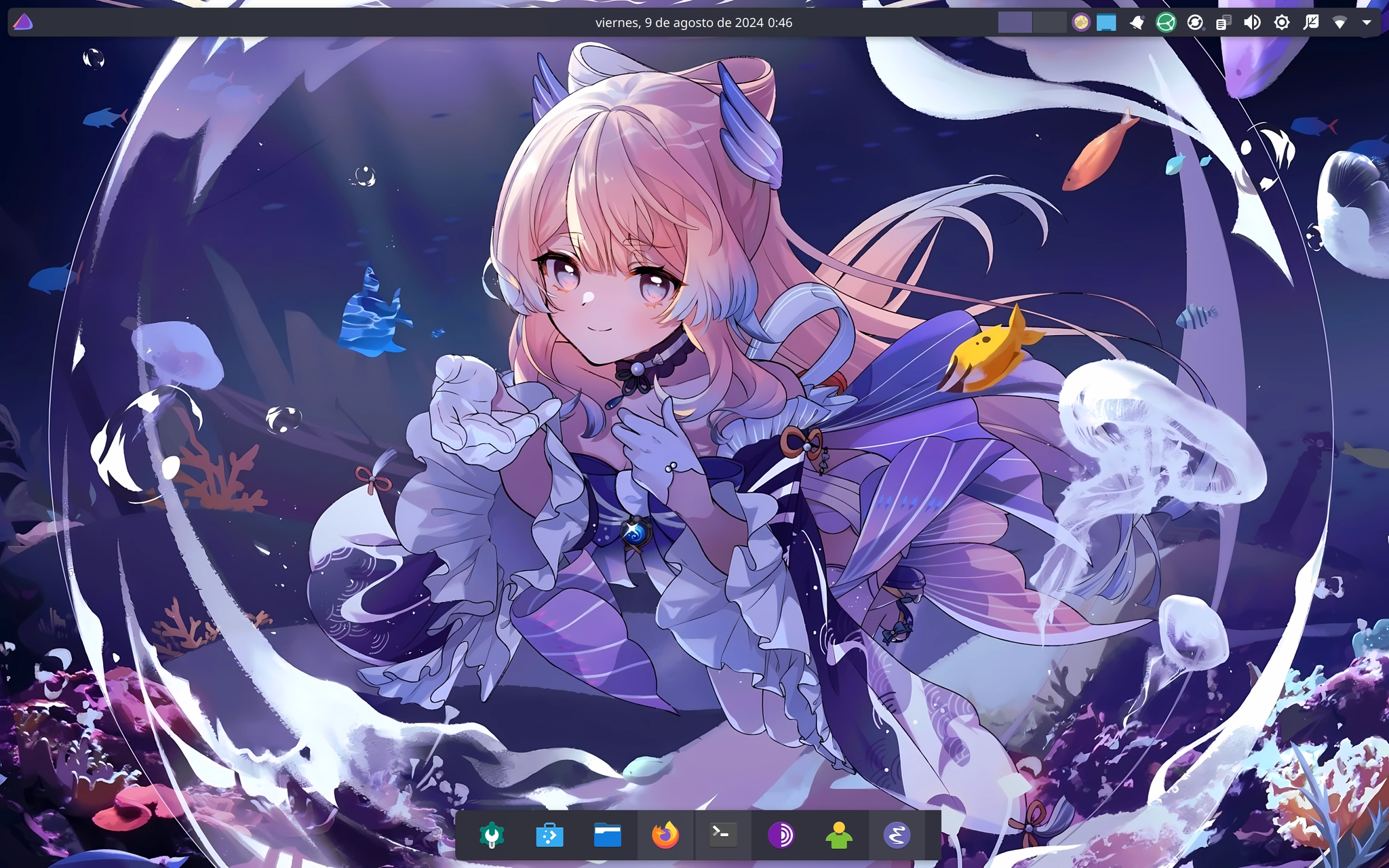1389x868 pixels.
Task: Open the clock showing viernes, 9 de agosto
Action: tap(694, 22)
